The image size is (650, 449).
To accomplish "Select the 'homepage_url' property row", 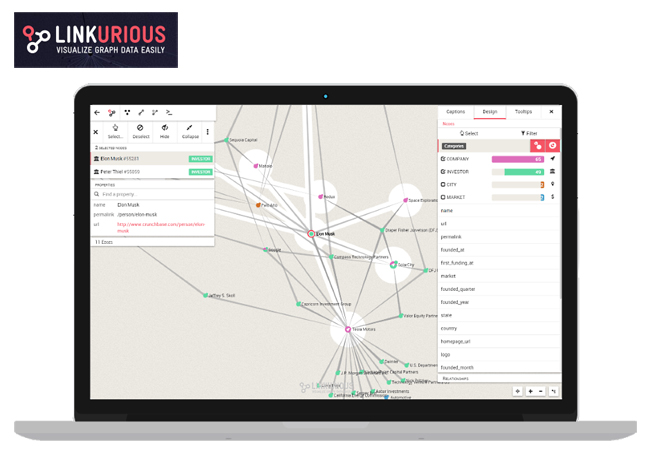I will pos(499,342).
